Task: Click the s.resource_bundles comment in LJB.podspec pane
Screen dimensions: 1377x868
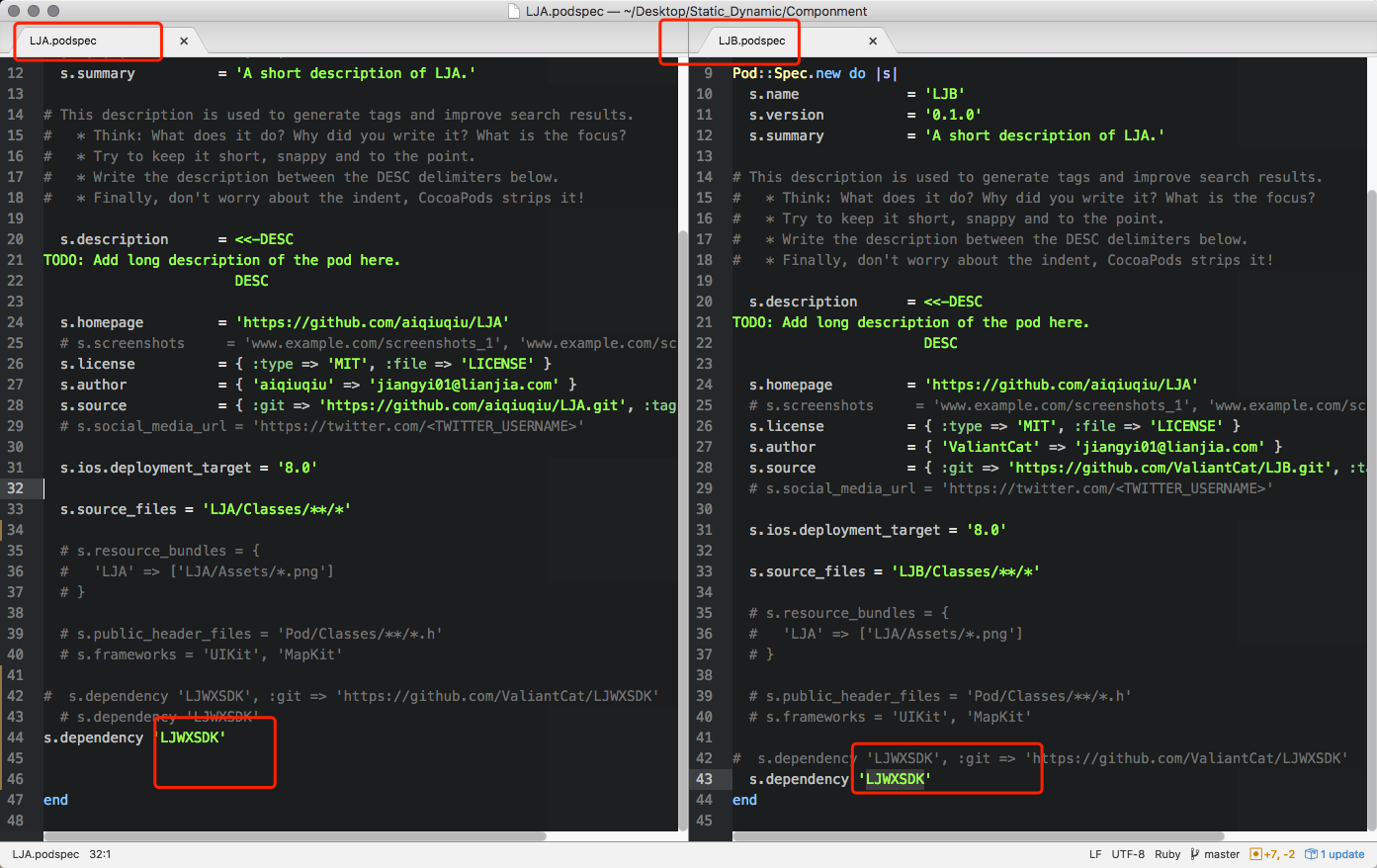Action: [x=849, y=613]
